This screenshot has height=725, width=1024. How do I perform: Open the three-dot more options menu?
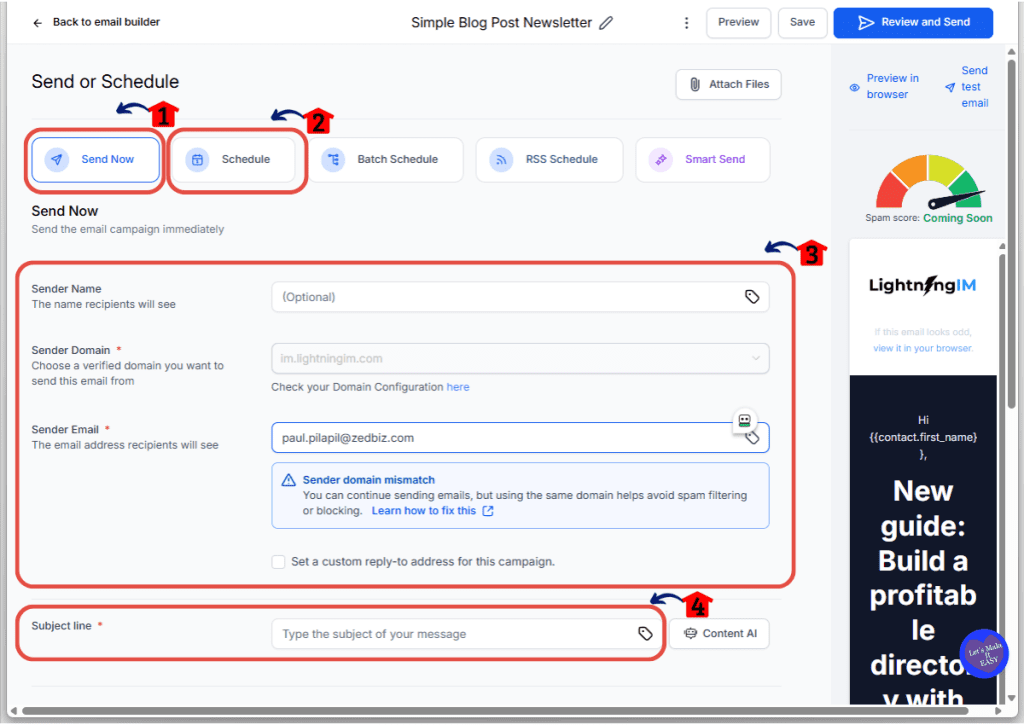(686, 23)
